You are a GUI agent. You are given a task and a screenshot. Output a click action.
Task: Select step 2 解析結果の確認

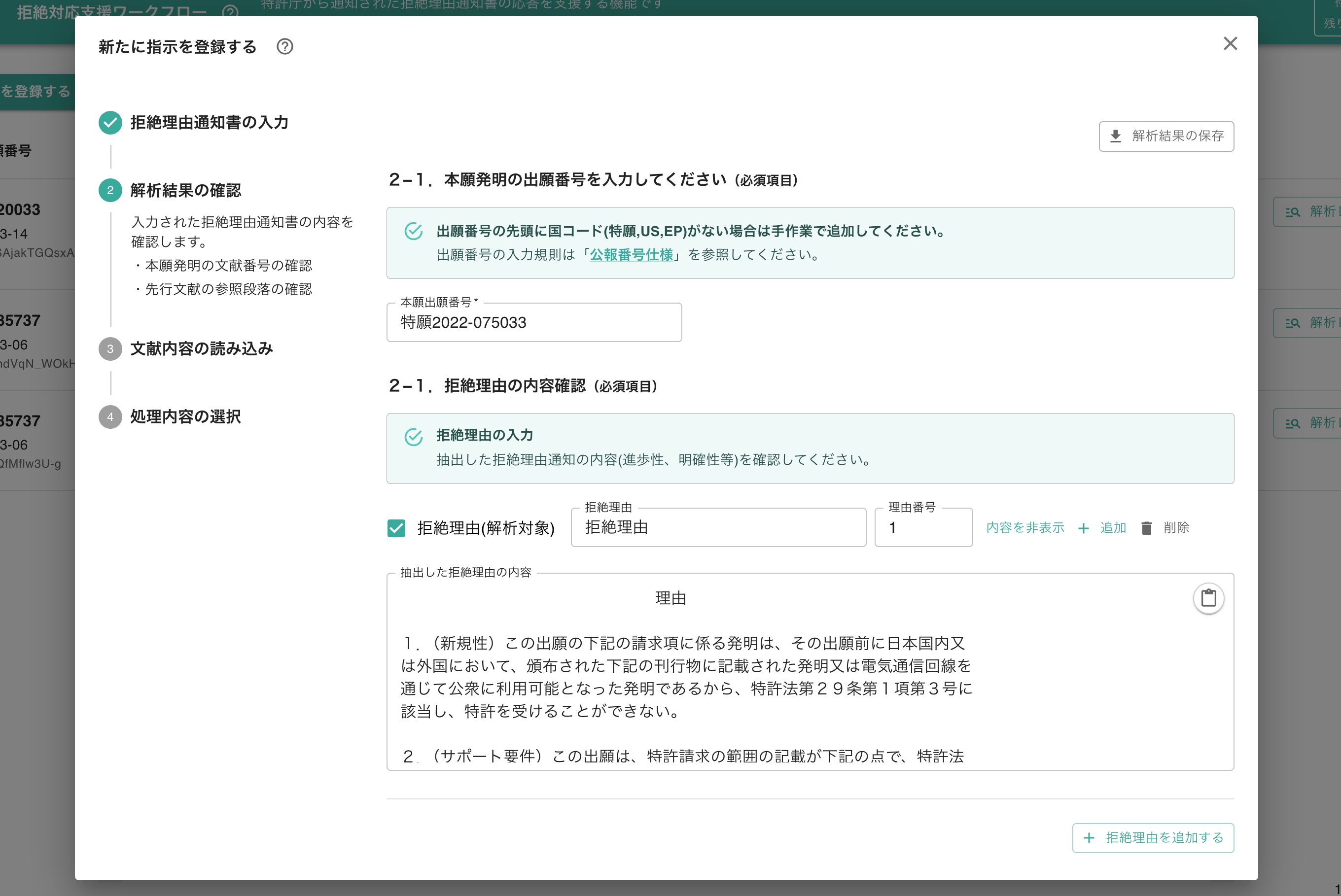(170, 190)
